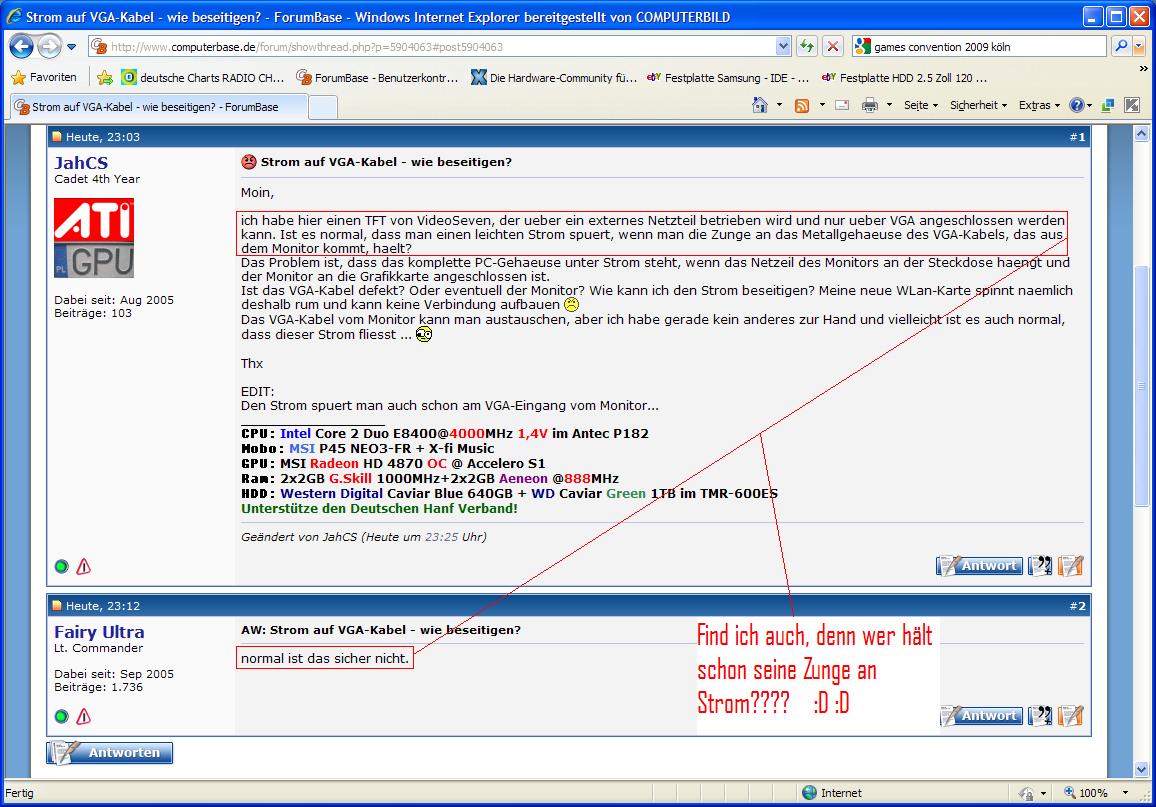
Task: Click the angry red smiley post icon
Action: pos(249,161)
